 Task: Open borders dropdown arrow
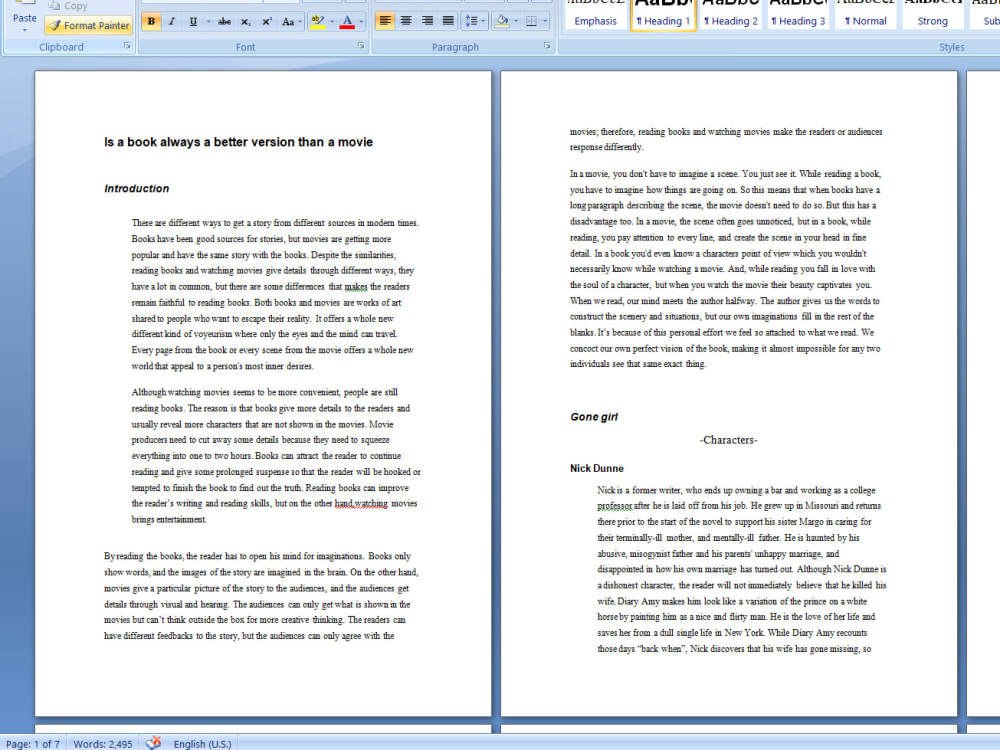(545, 21)
